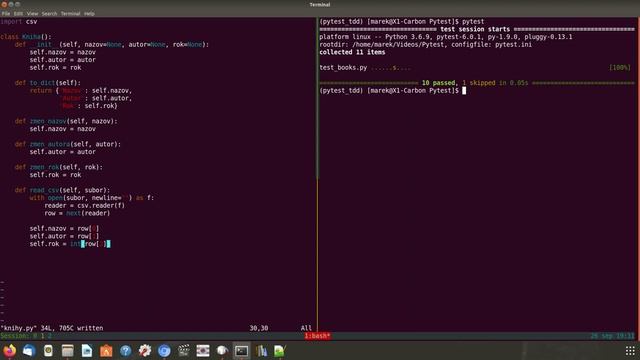The height and width of the screenshot is (360, 640).
Task: Click the 'platform linux -- Python 3.6.9' line
Action: point(446,37)
